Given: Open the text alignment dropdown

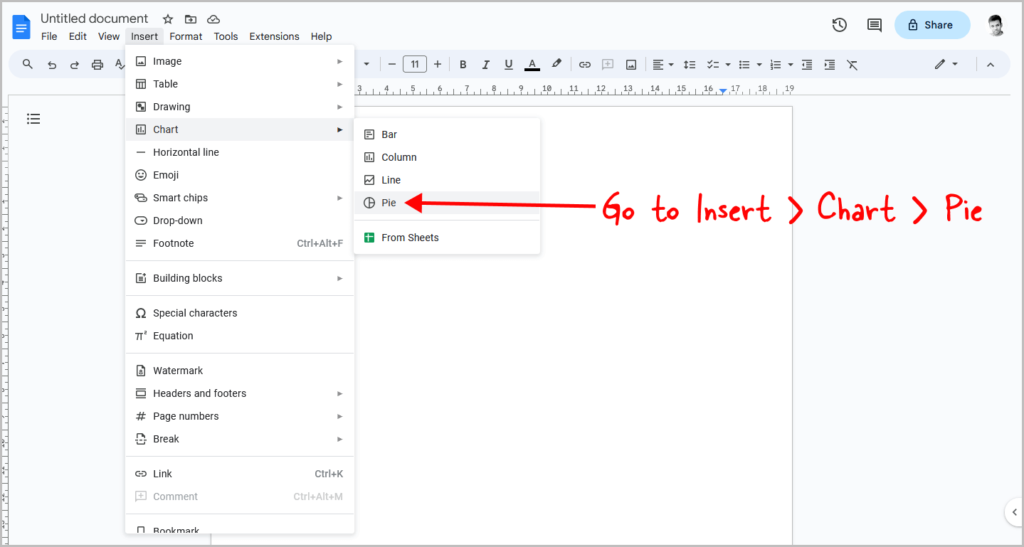Looking at the screenshot, I should [663, 65].
